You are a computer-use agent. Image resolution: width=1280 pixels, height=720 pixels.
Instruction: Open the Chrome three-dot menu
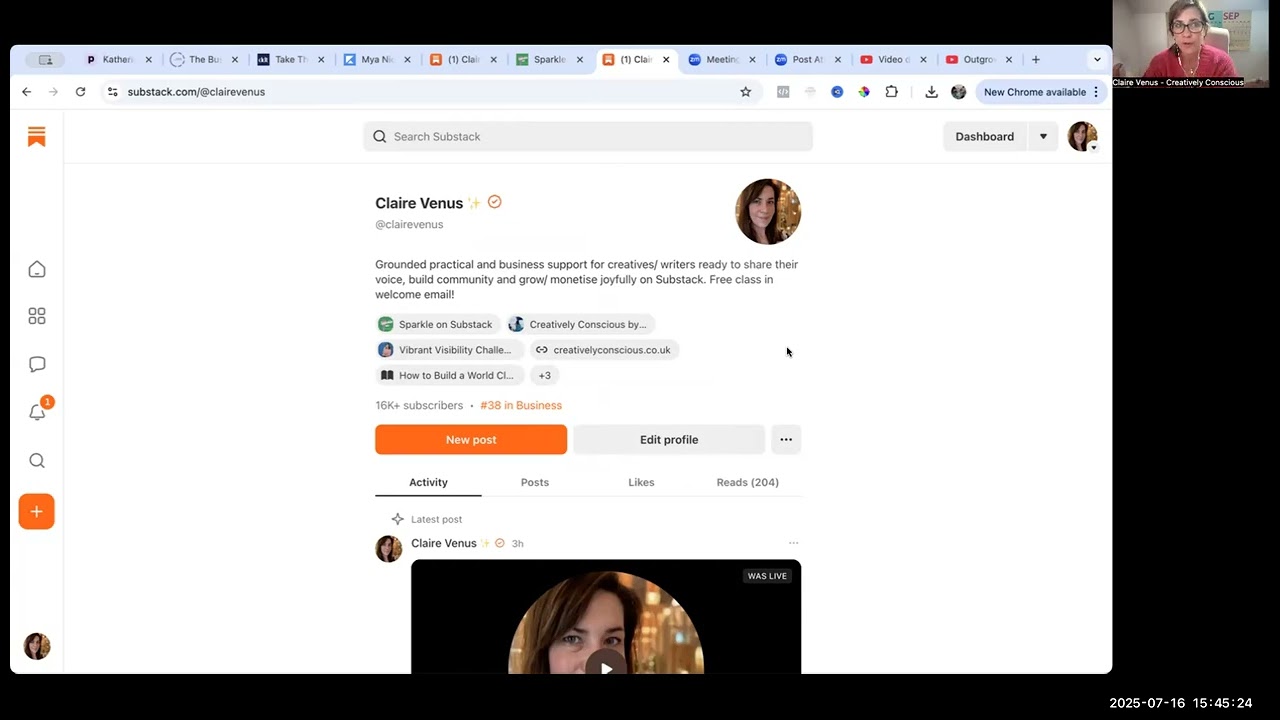pyautogui.click(x=1096, y=92)
